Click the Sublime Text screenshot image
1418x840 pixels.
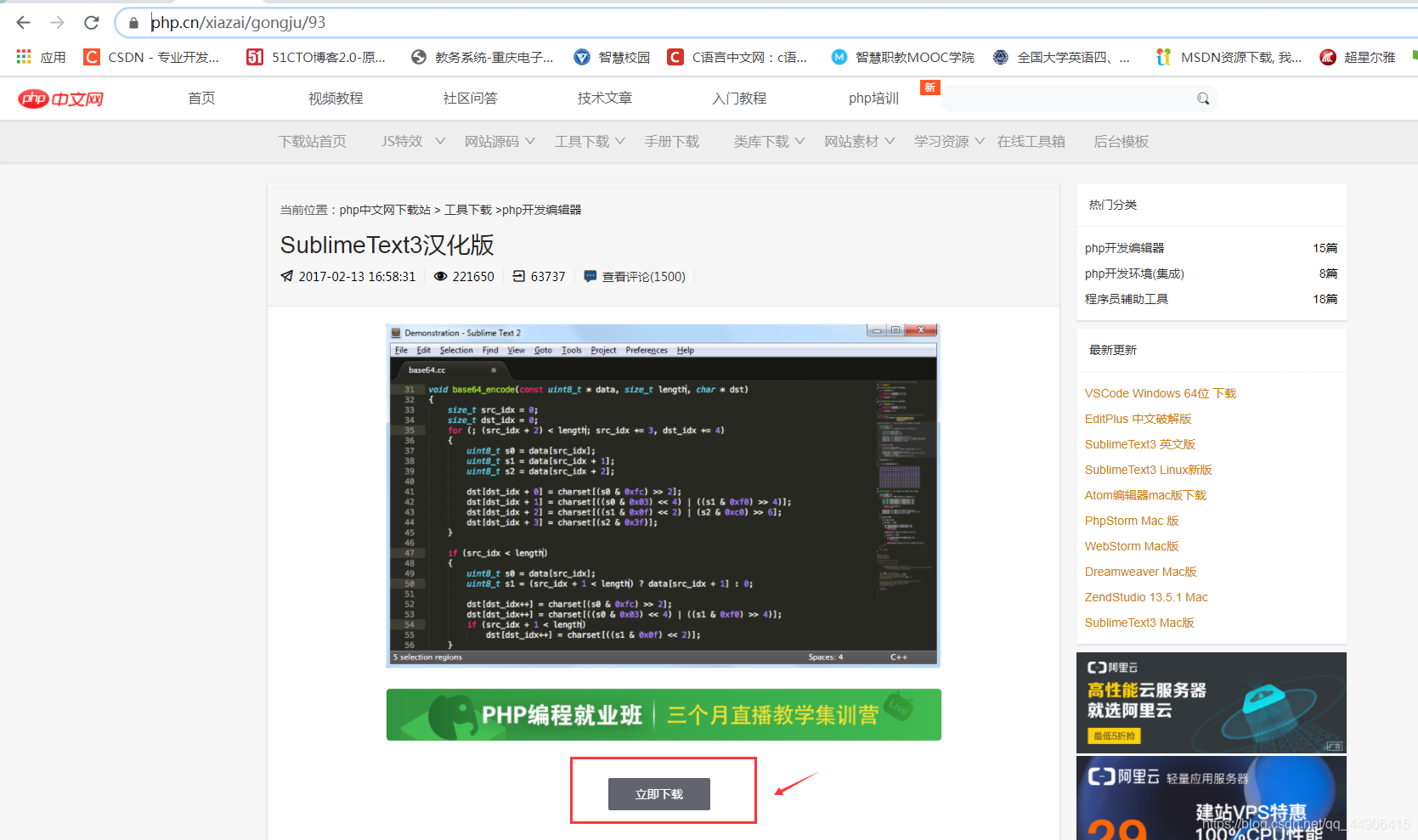(x=664, y=495)
